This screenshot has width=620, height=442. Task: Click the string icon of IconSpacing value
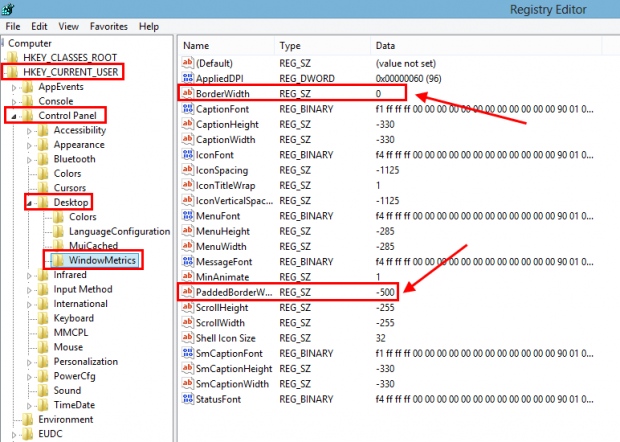pos(187,170)
